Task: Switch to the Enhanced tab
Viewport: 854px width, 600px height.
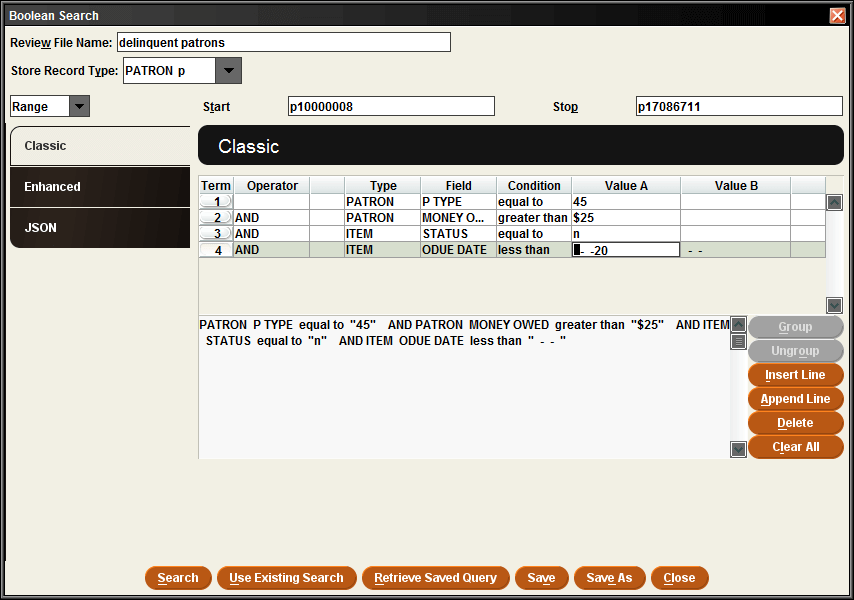Action: tap(99, 187)
